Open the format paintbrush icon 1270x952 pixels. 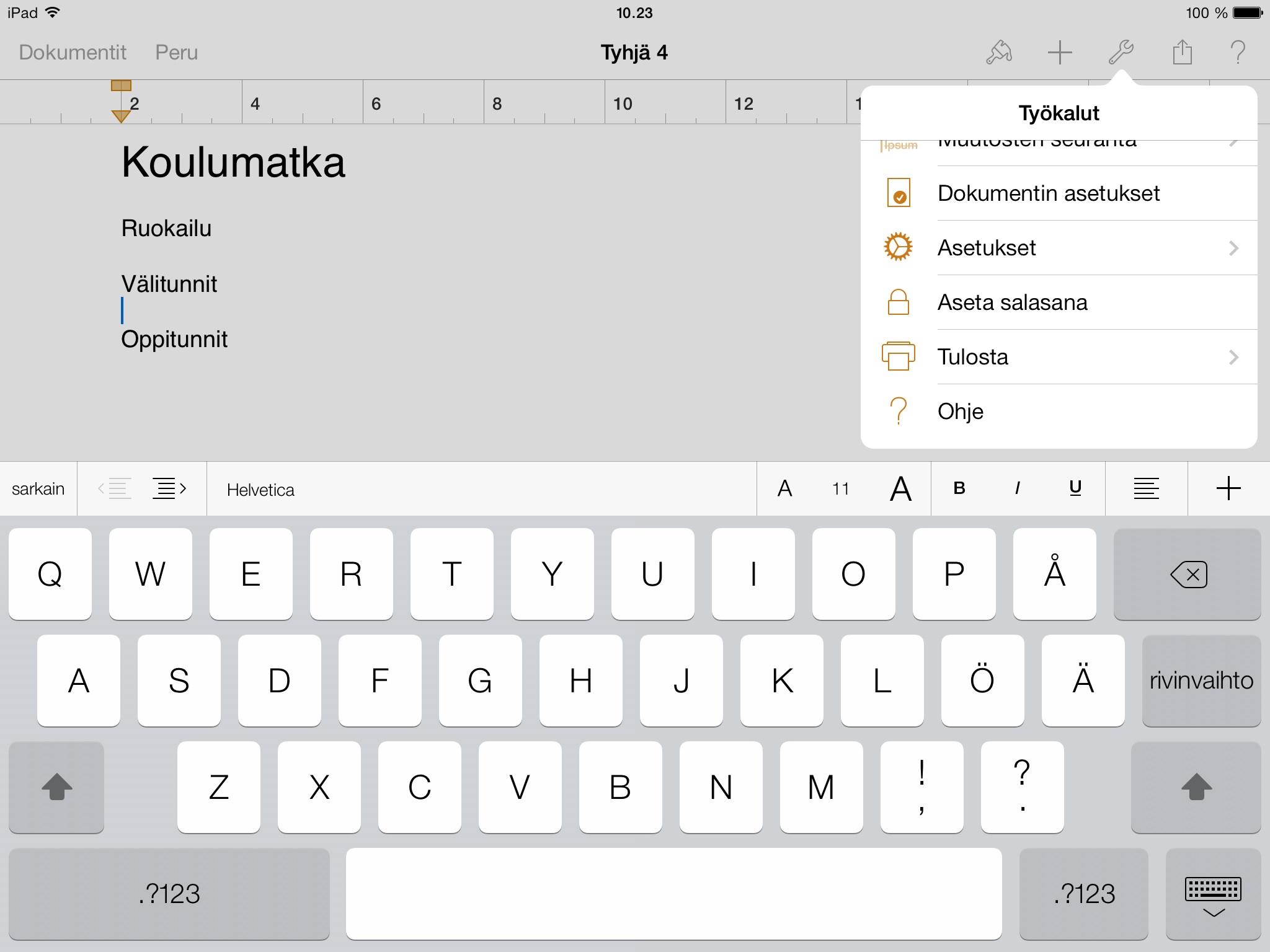pos(999,53)
